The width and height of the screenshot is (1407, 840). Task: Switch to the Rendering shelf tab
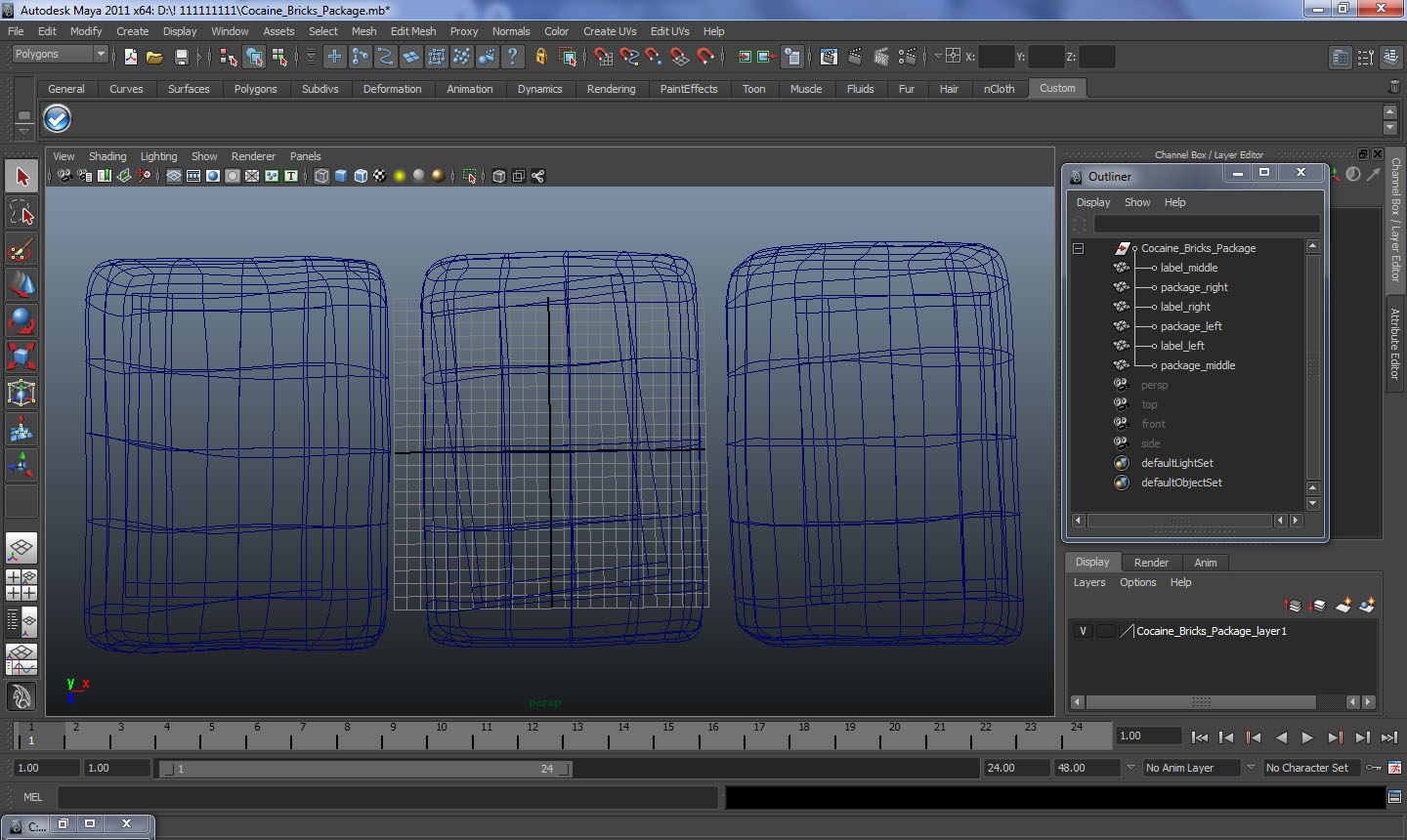(x=611, y=89)
